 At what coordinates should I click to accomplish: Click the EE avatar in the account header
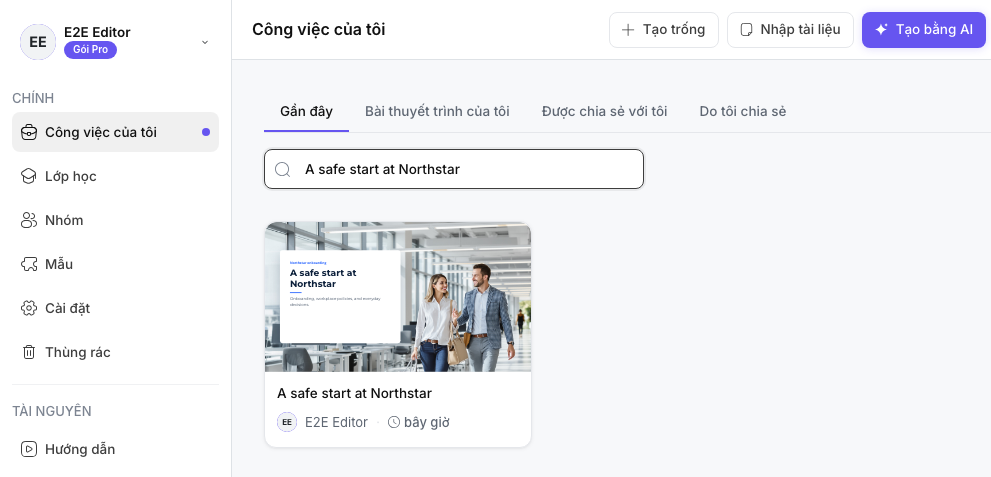[38, 42]
